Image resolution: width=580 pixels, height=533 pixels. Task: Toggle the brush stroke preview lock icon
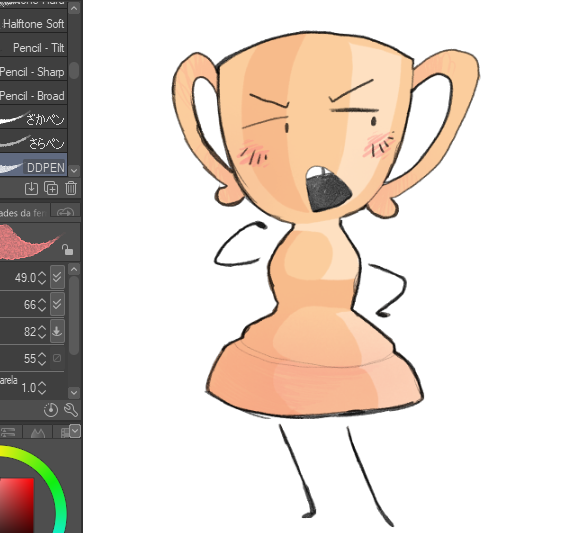point(67,250)
